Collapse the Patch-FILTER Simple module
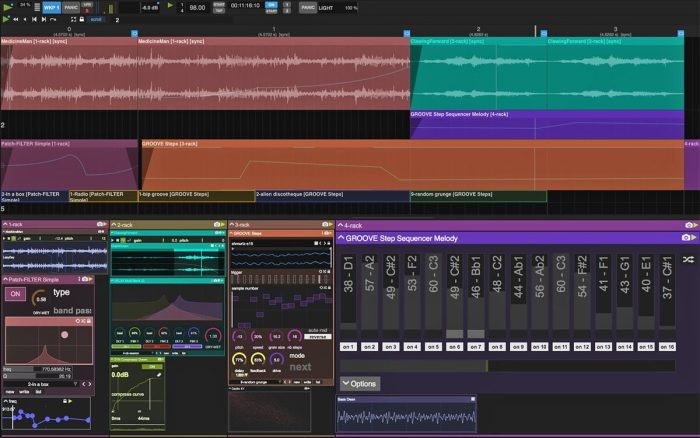Image resolution: width=700 pixels, height=438 pixels. pos(5,279)
